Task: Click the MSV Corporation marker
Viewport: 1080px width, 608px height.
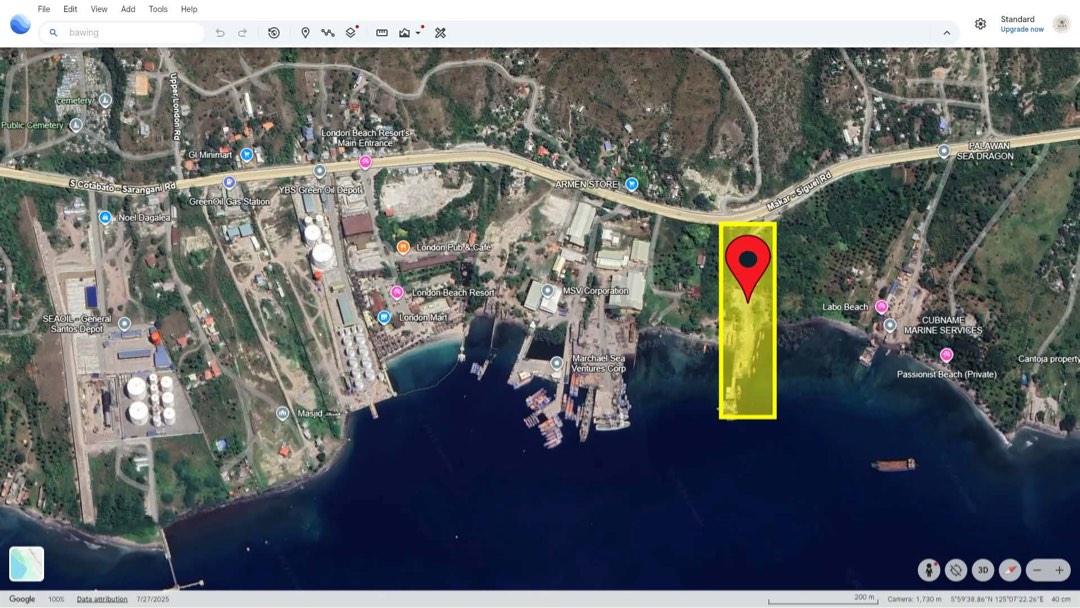Action: [548, 291]
